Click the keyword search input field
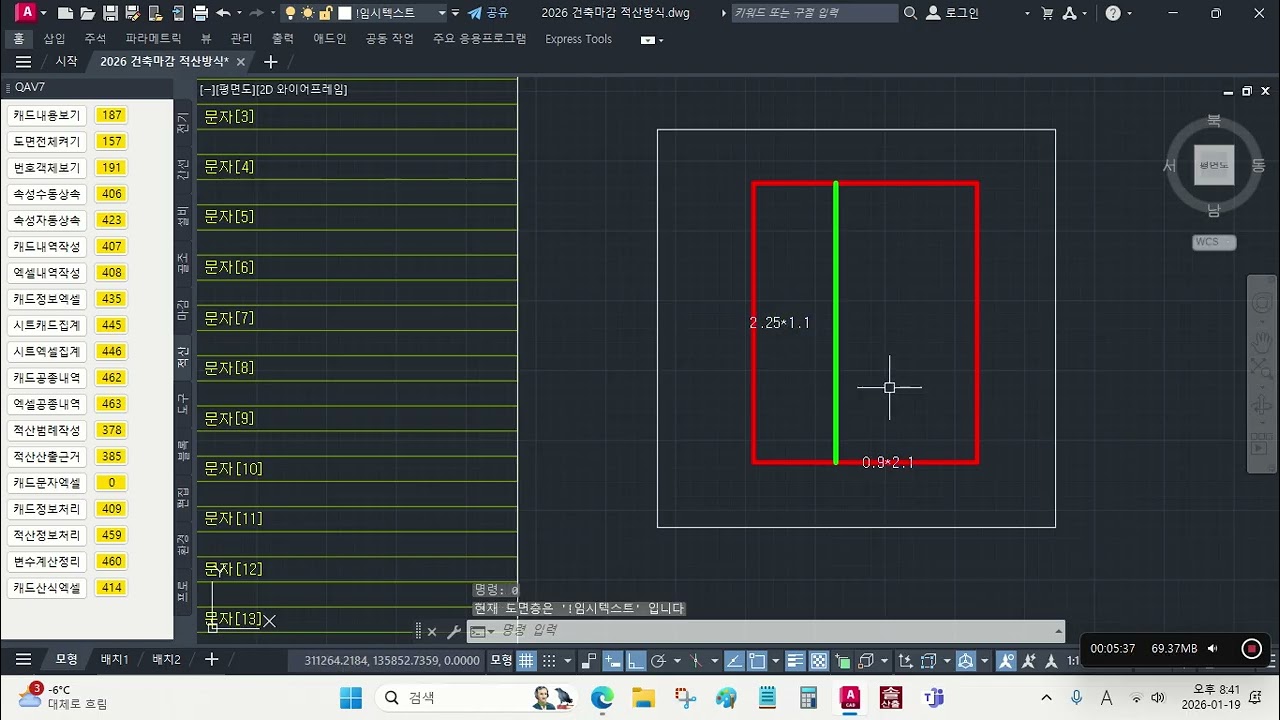This screenshot has width=1280, height=720. (815, 13)
